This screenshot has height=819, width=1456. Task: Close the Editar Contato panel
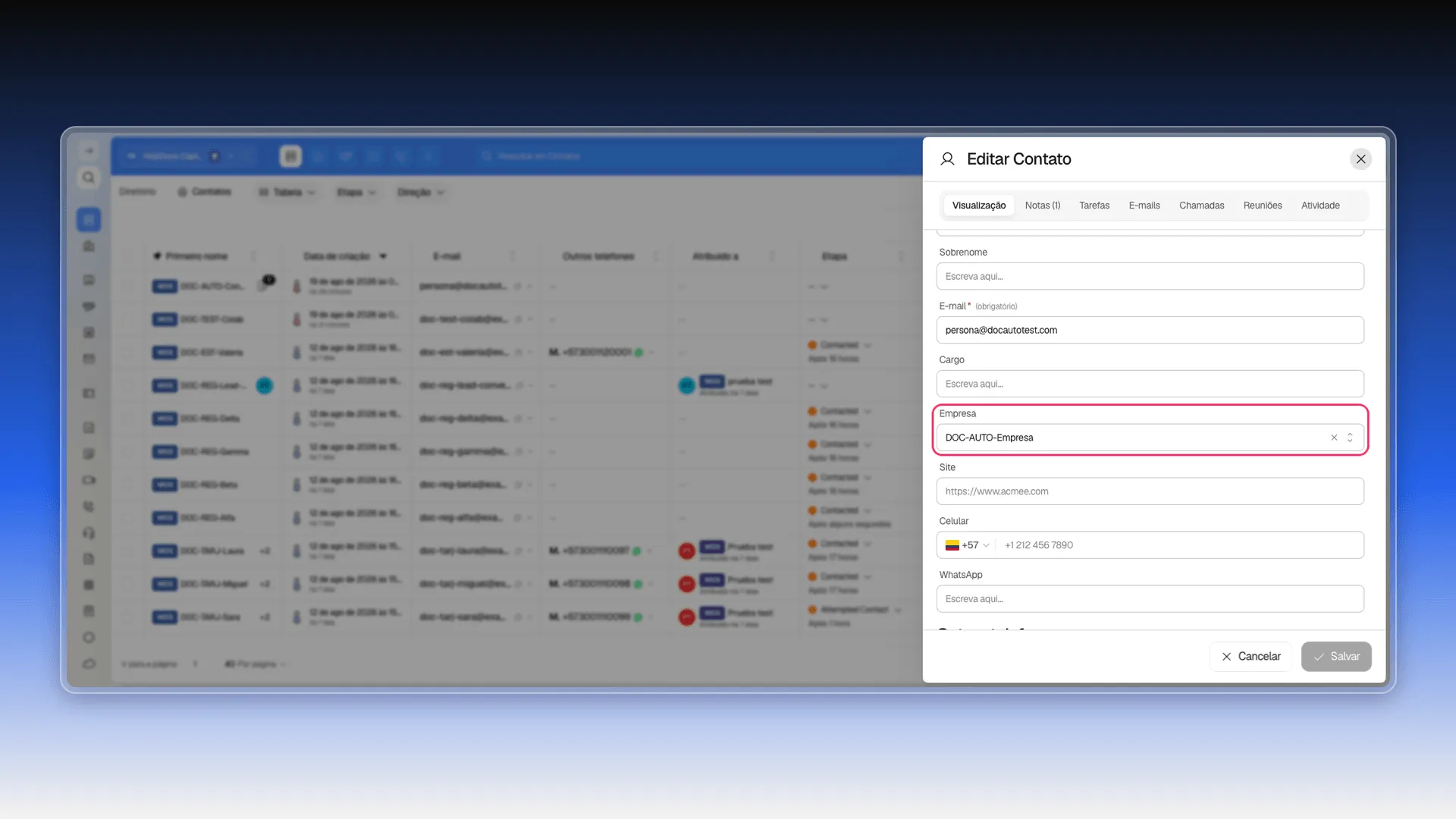coord(1360,159)
